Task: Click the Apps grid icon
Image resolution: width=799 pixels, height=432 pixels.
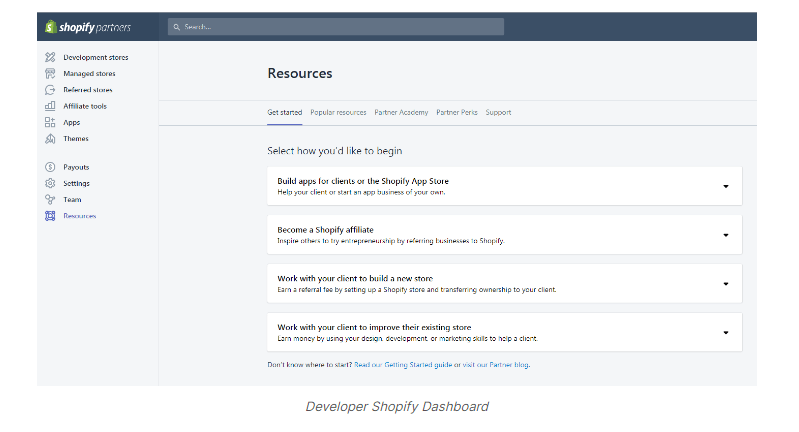Action: [50, 122]
